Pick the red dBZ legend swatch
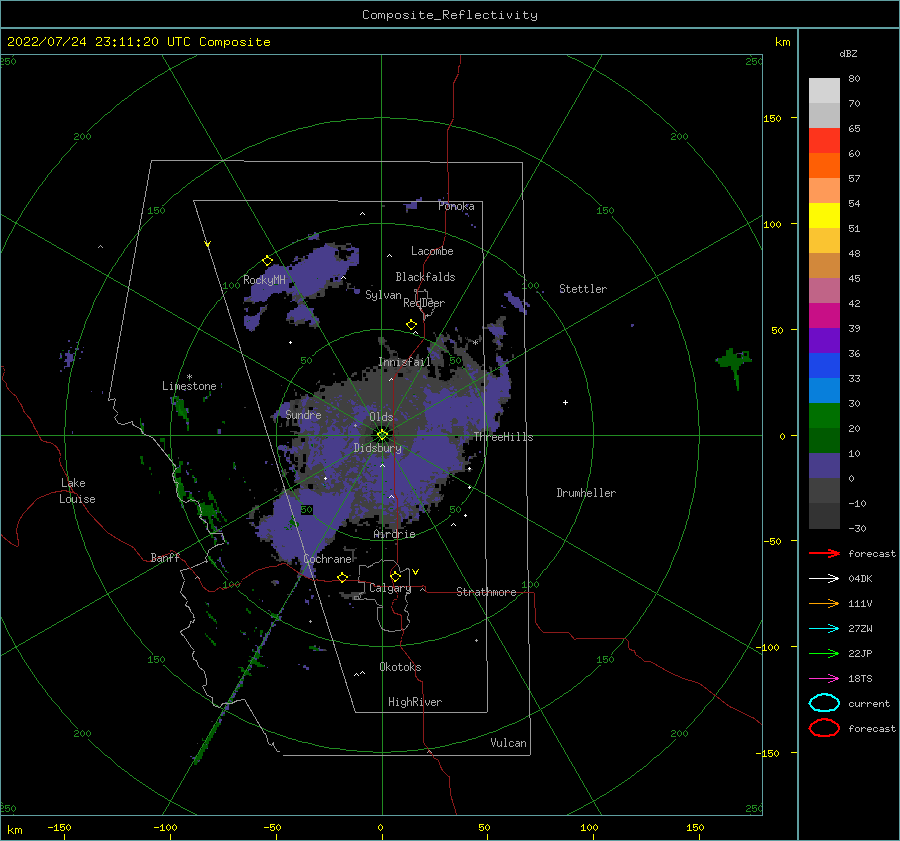 coord(824,141)
